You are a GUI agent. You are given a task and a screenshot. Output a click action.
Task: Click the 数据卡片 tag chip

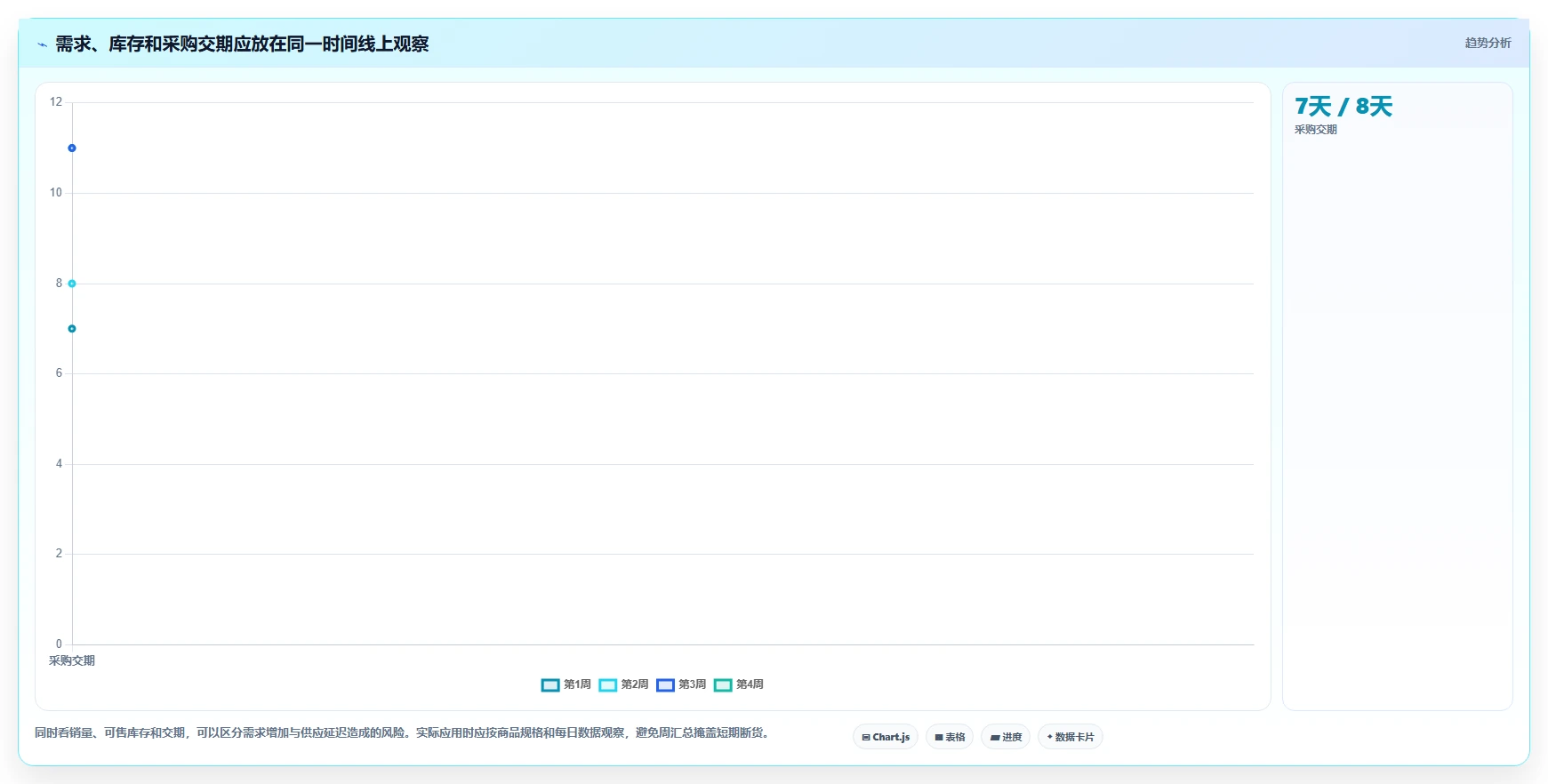(1071, 737)
